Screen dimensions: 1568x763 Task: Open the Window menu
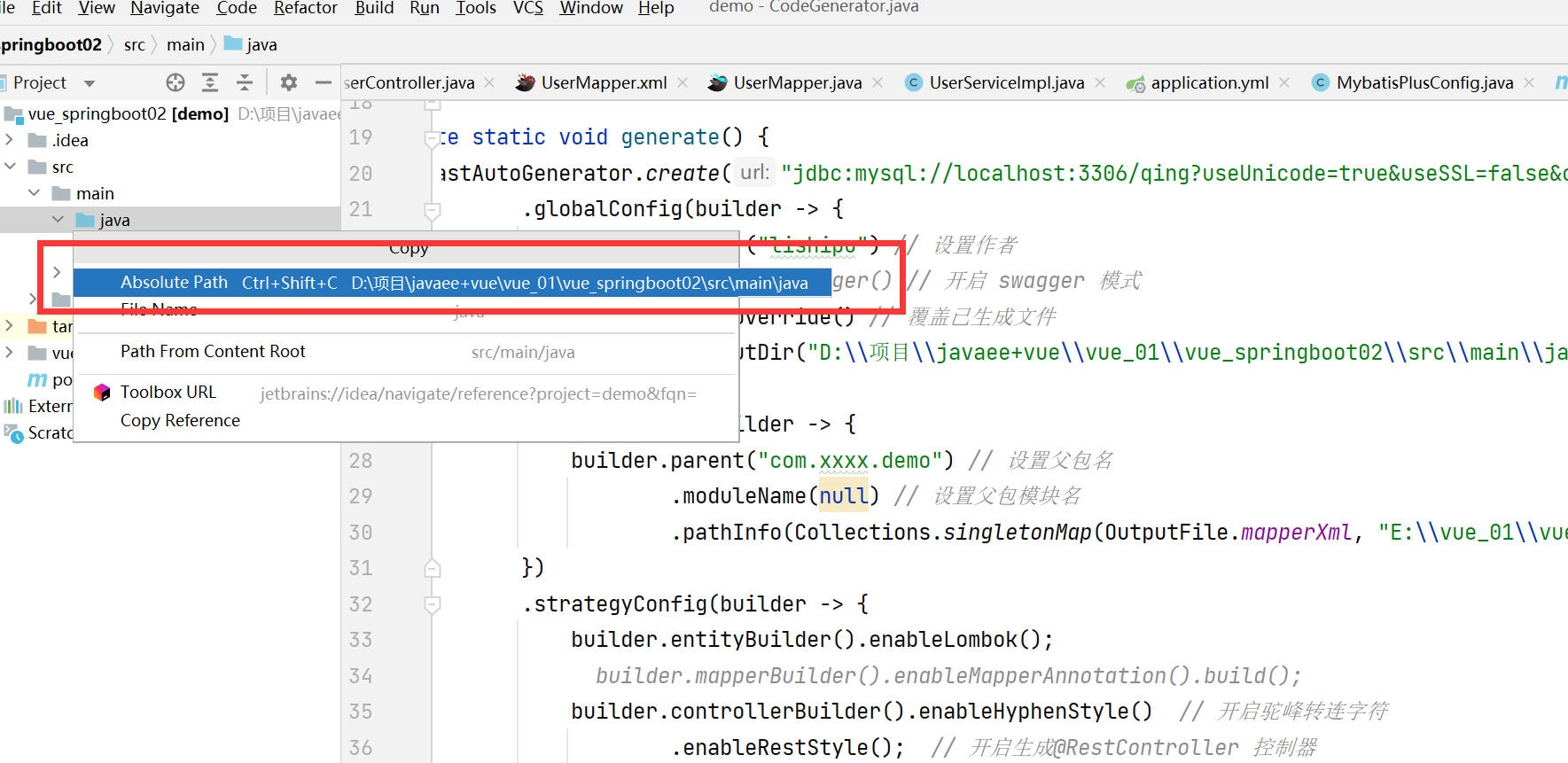tap(591, 8)
